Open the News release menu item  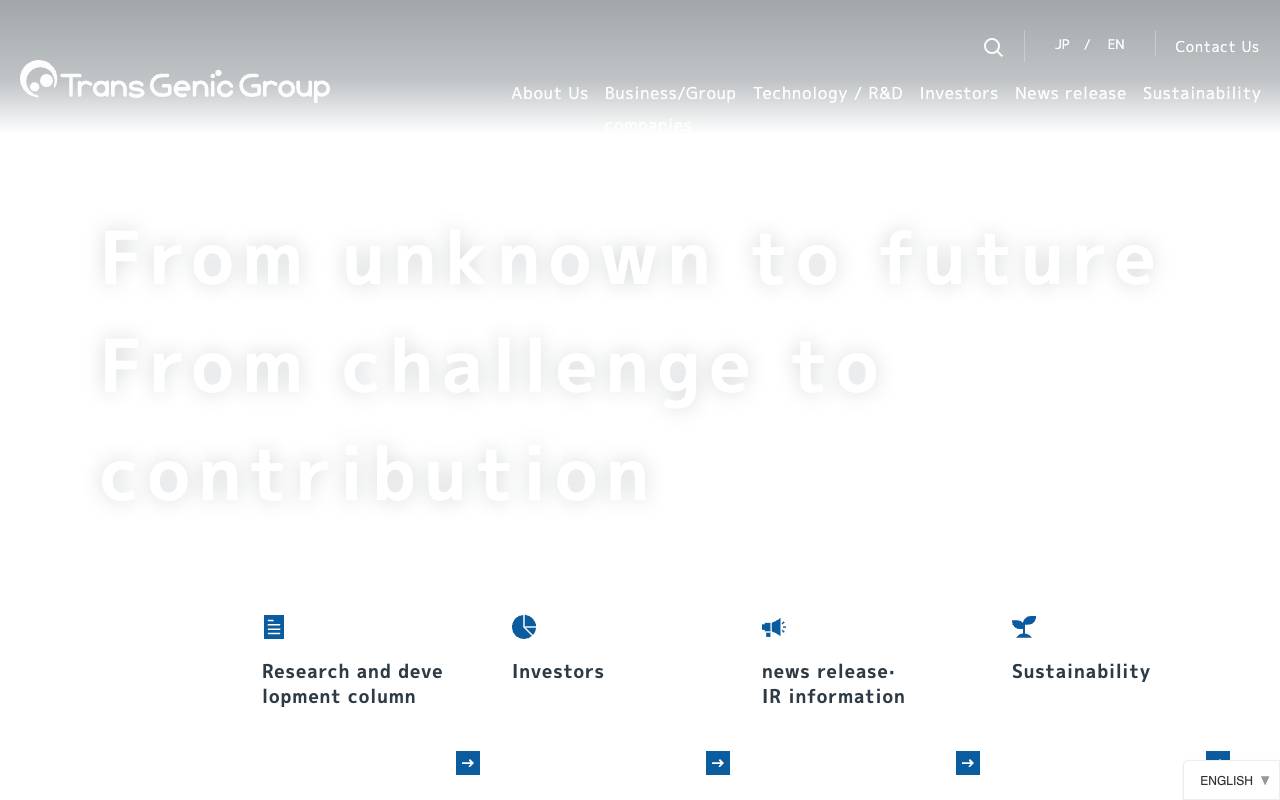pos(1070,94)
